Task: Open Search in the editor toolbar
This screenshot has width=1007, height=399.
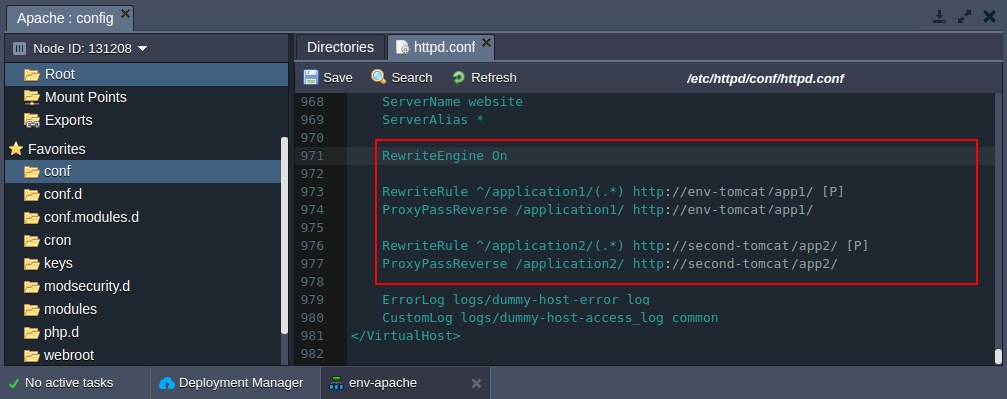Action: (401, 78)
